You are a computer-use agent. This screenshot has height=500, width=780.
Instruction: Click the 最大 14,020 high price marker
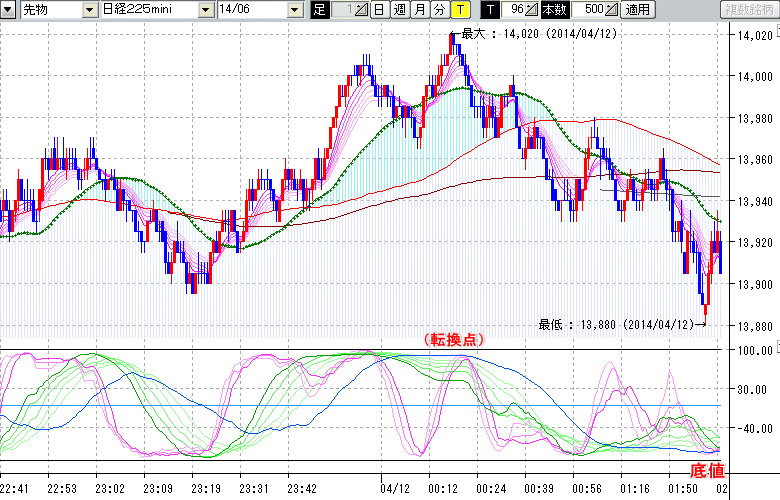(x=536, y=33)
